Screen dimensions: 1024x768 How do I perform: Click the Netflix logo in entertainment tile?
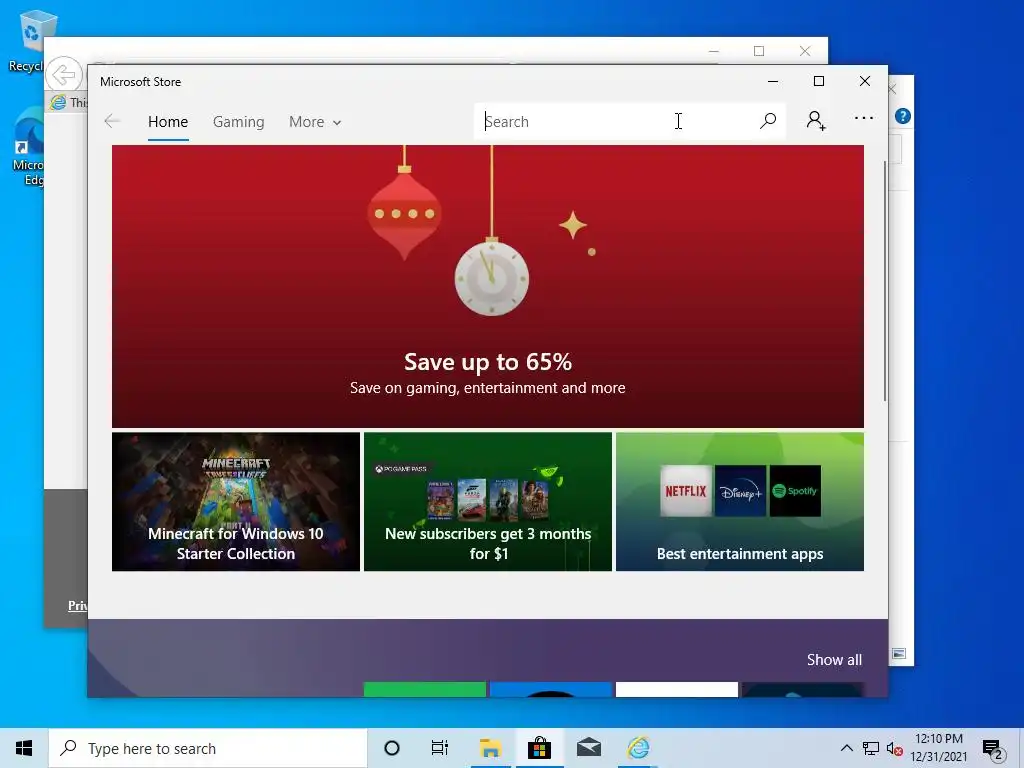point(686,491)
